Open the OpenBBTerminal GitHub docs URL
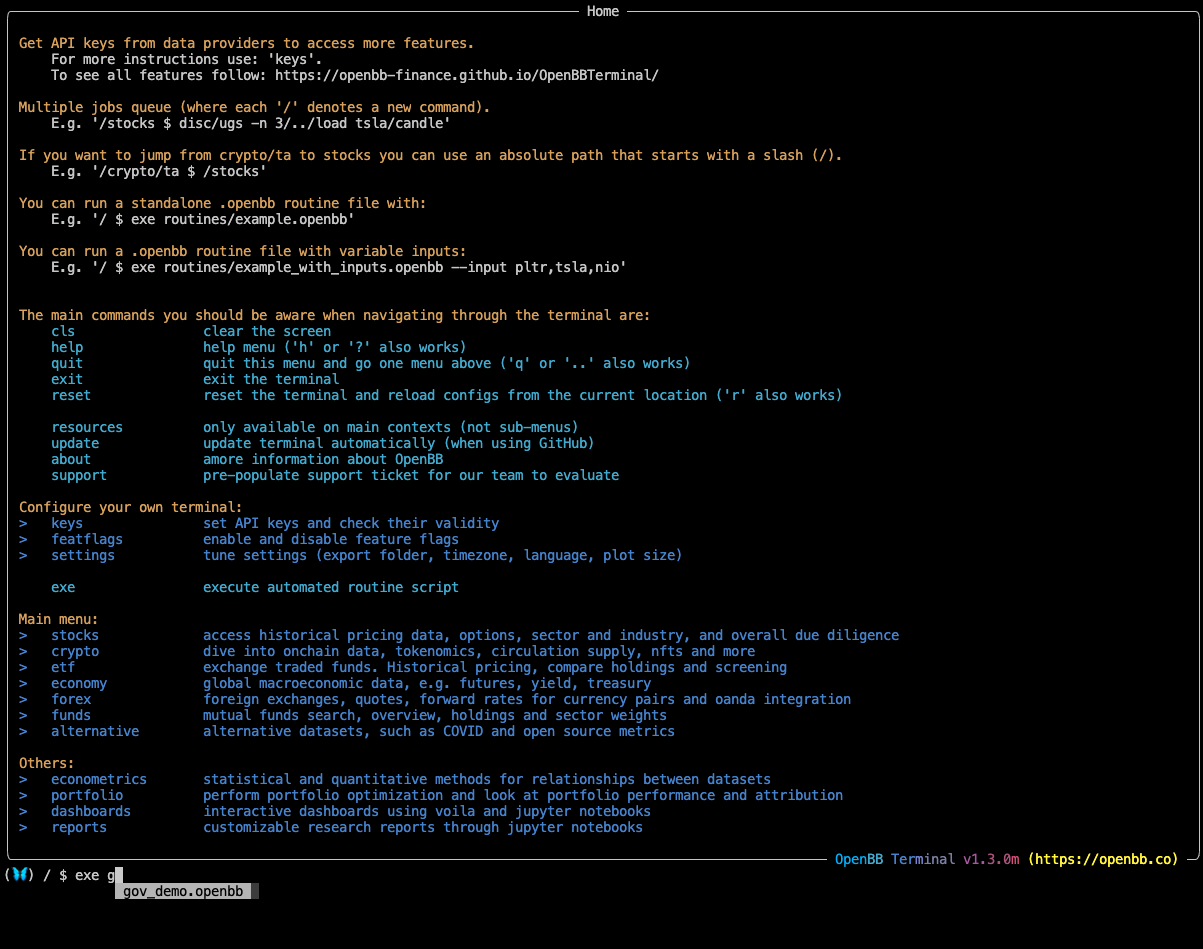 click(467, 75)
